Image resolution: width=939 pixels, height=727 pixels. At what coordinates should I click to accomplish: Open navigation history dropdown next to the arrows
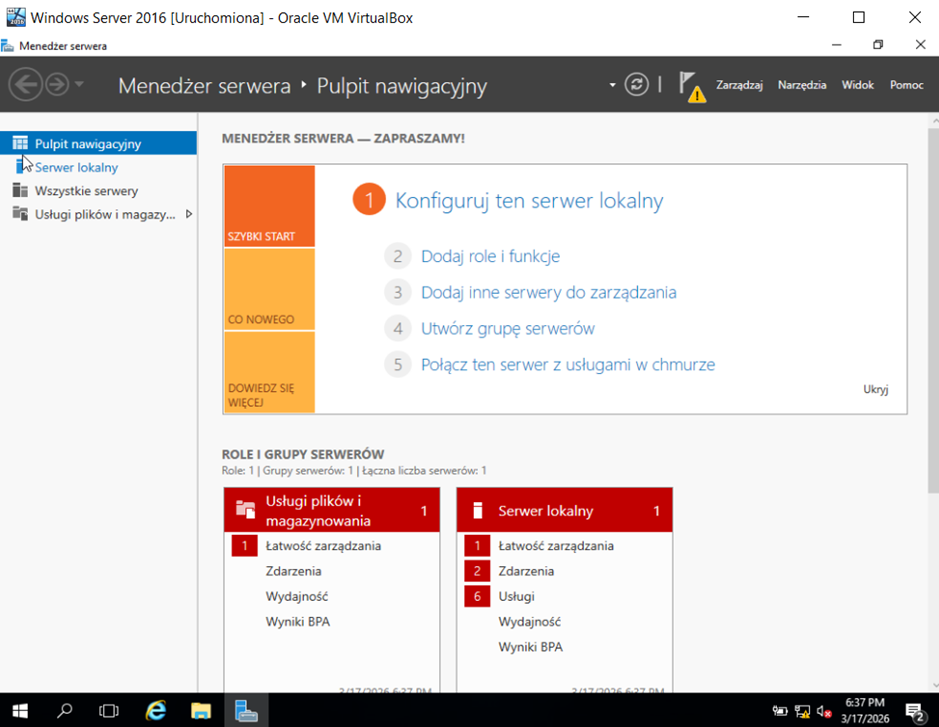pos(80,85)
